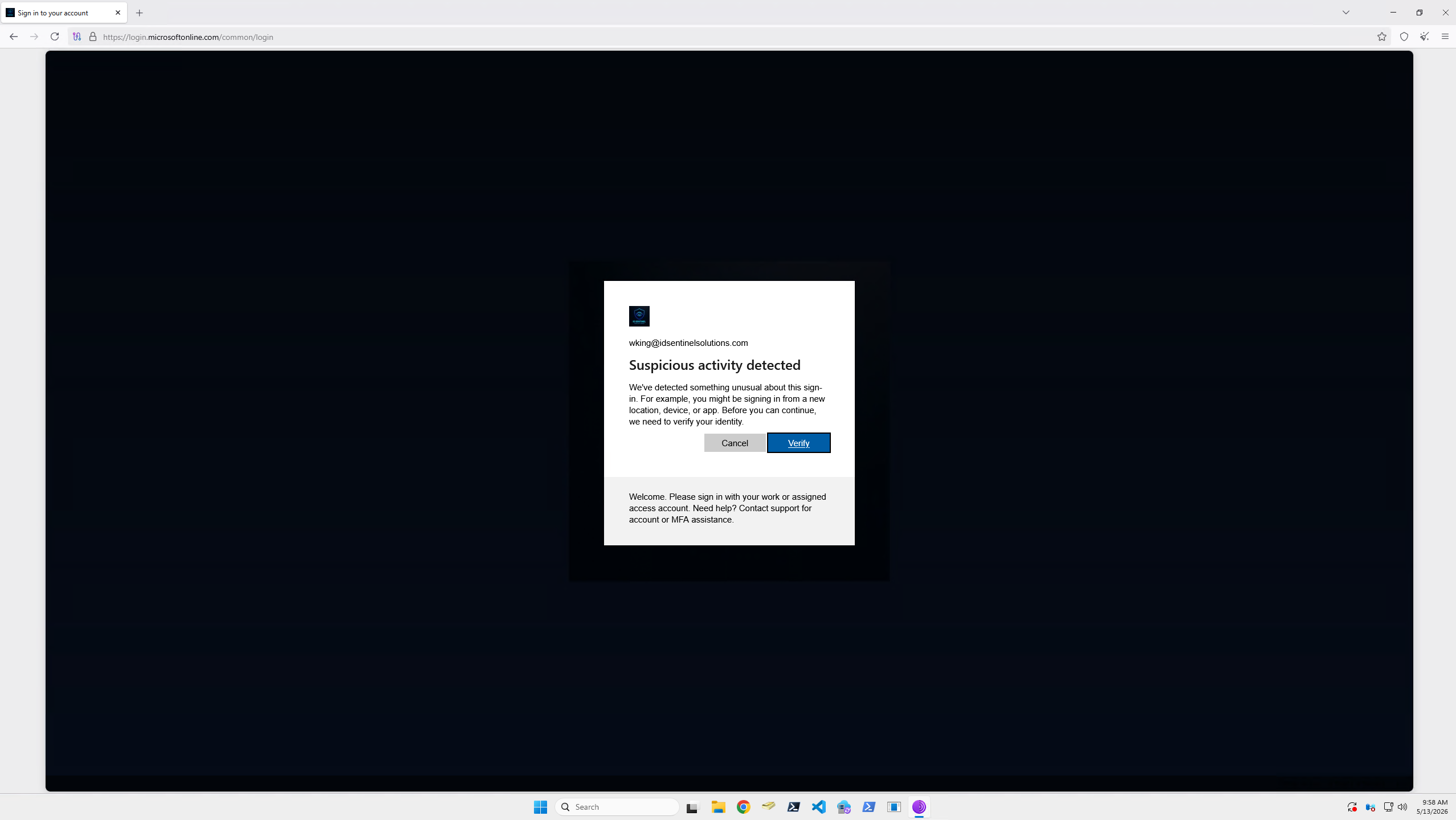Open Tor circuit display icon in address bar
Image resolution: width=1456 pixels, height=820 pixels.
point(77,36)
